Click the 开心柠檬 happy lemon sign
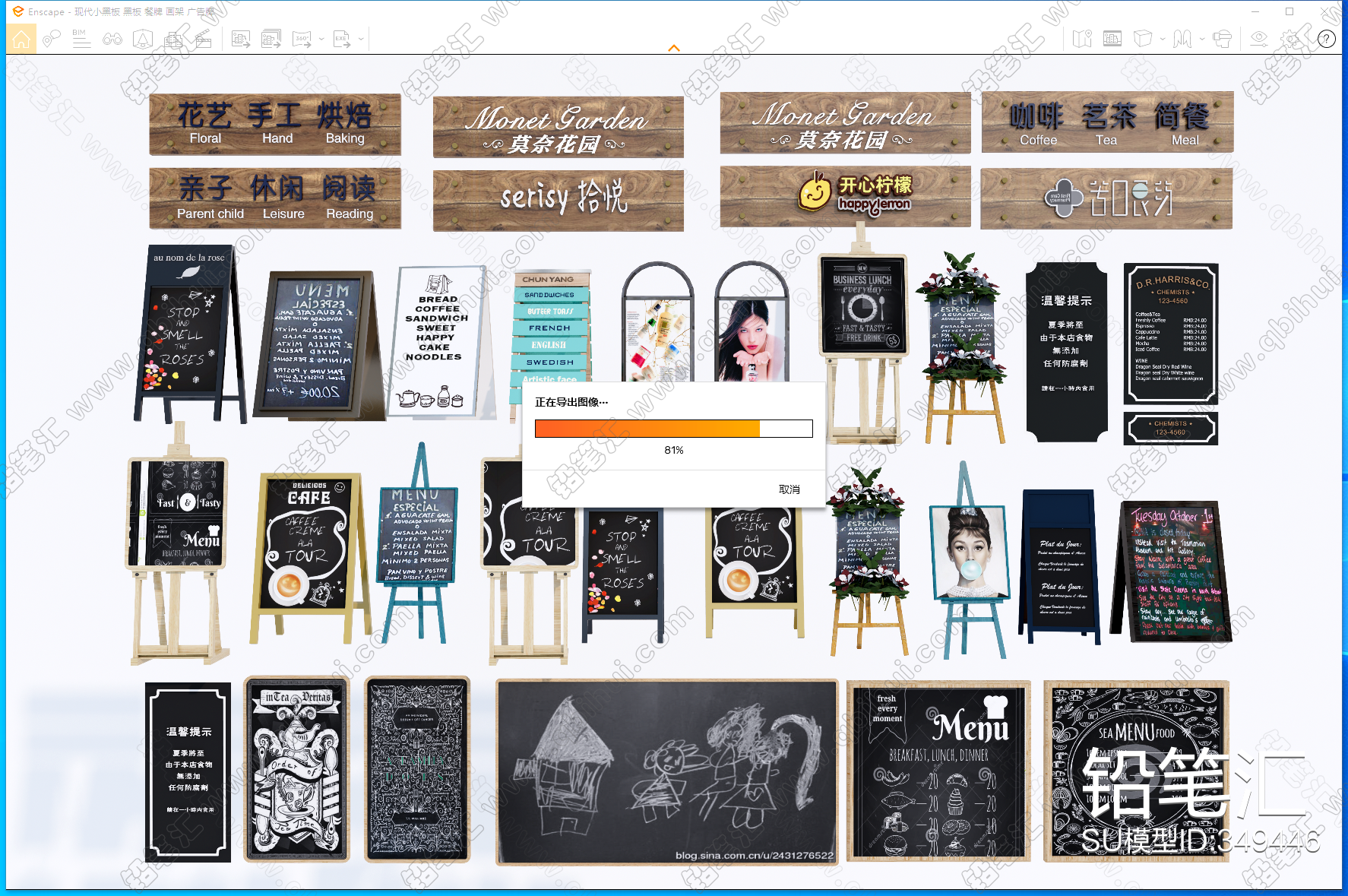This screenshot has width=1348, height=896. point(846,197)
